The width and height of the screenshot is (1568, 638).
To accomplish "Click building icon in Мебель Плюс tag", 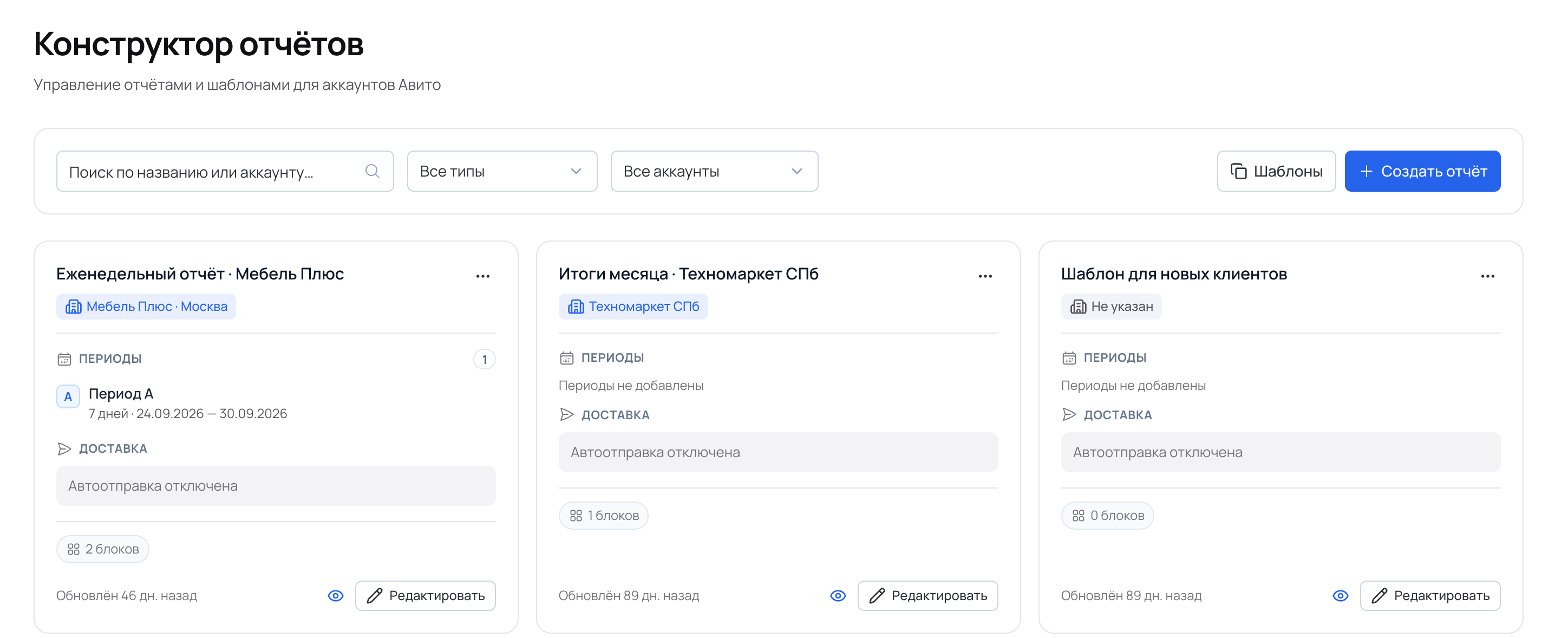I will coord(73,306).
